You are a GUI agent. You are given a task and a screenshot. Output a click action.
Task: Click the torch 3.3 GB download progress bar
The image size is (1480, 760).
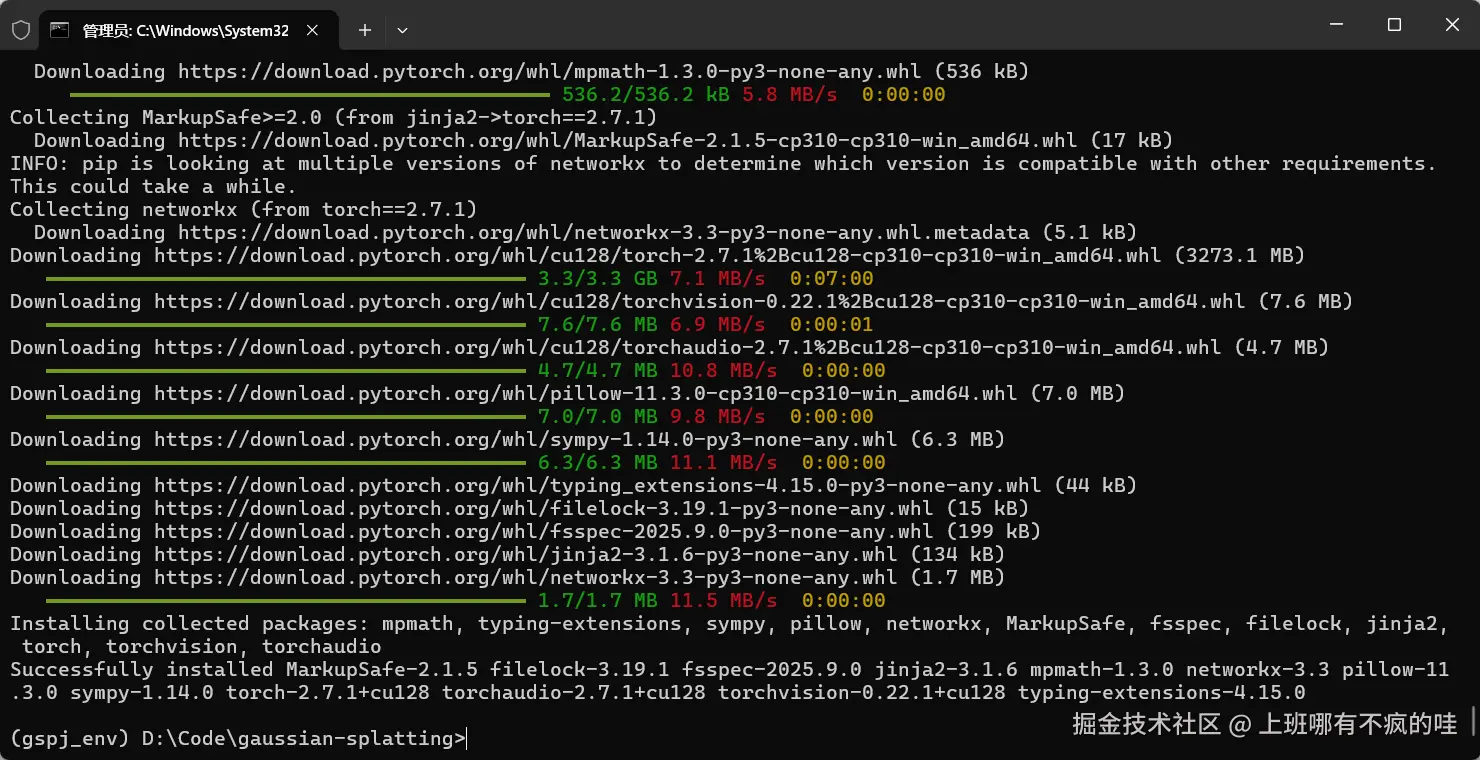tap(285, 278)
